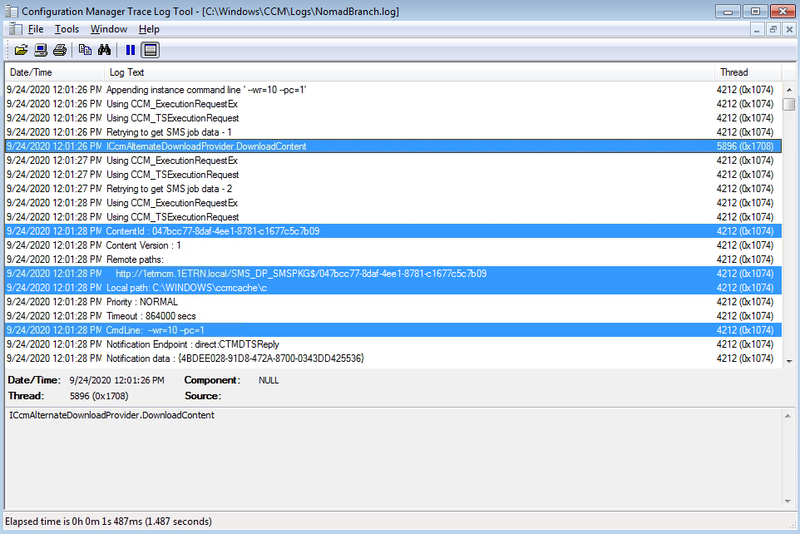
Task: Open the Window menu
Action: coord(109,29)
